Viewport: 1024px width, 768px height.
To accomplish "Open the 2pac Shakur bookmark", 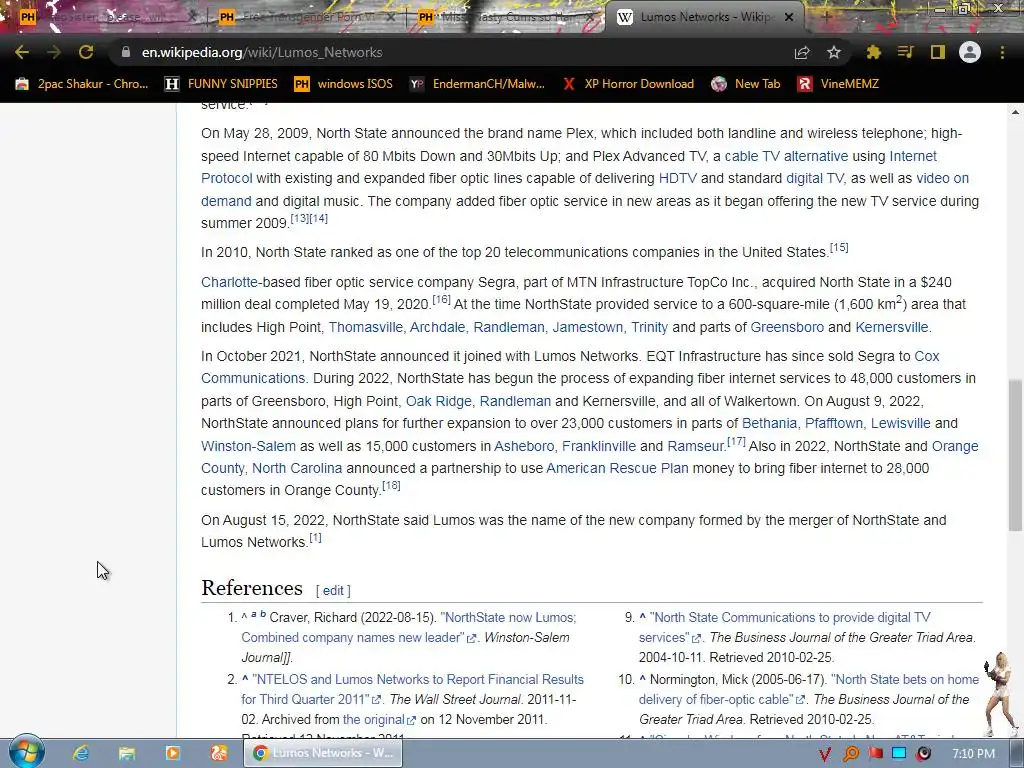I will tap(82, 84).
